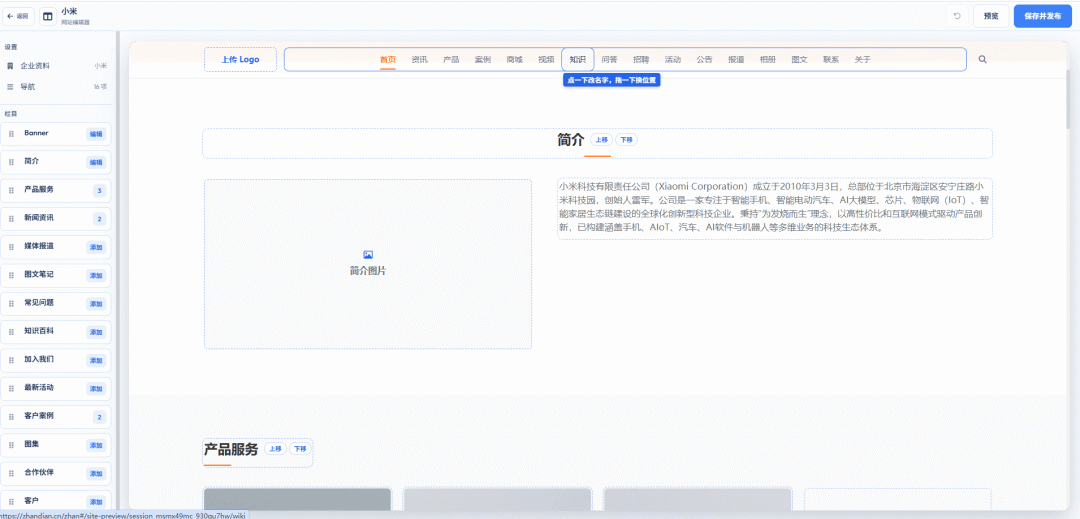The height and width of the screenshot is (519, 1080).
Task: Click 编辑 on the Banner row
Action: pyautogui.click(x=95, y=134)
